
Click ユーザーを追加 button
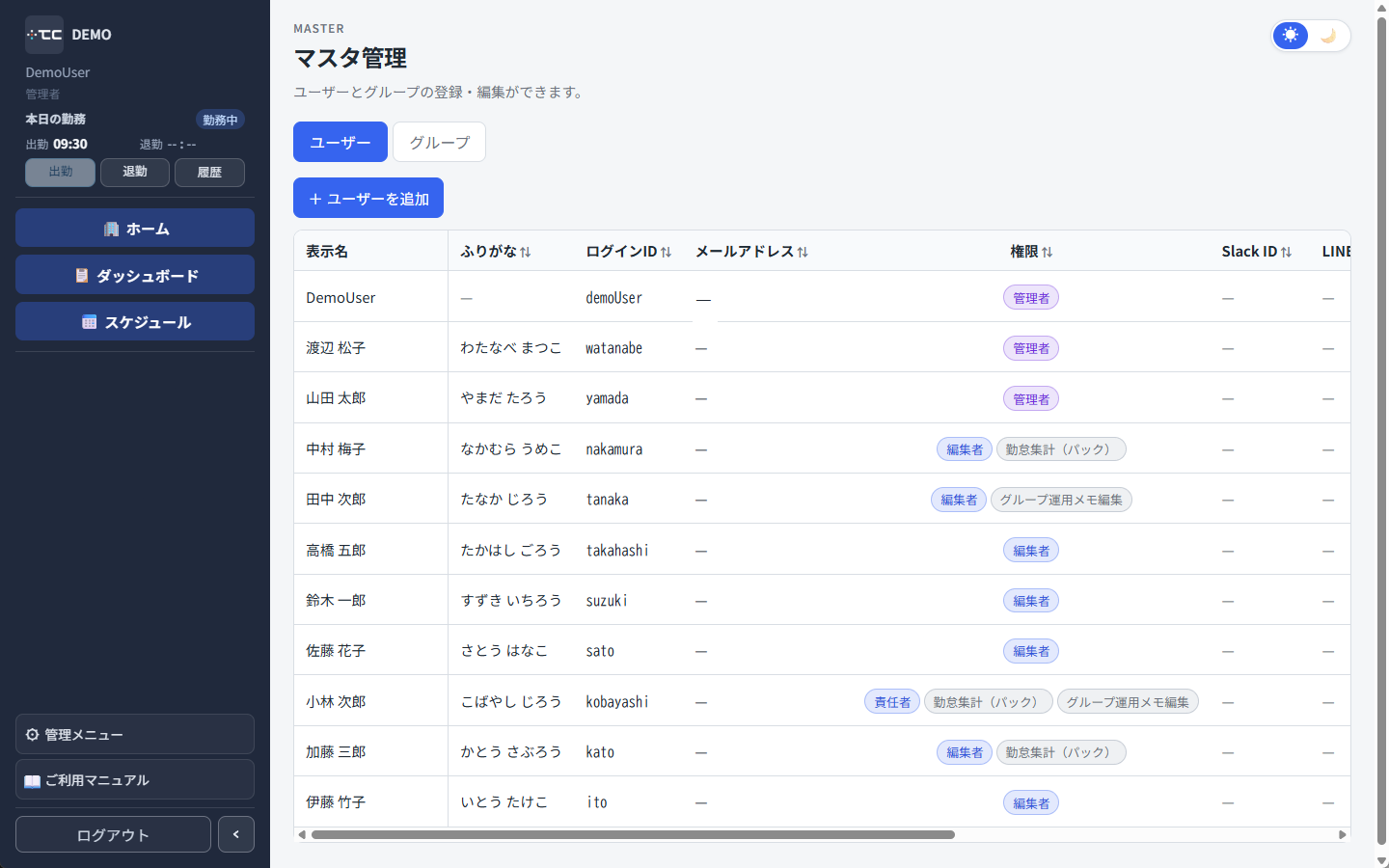click(368, 198)
